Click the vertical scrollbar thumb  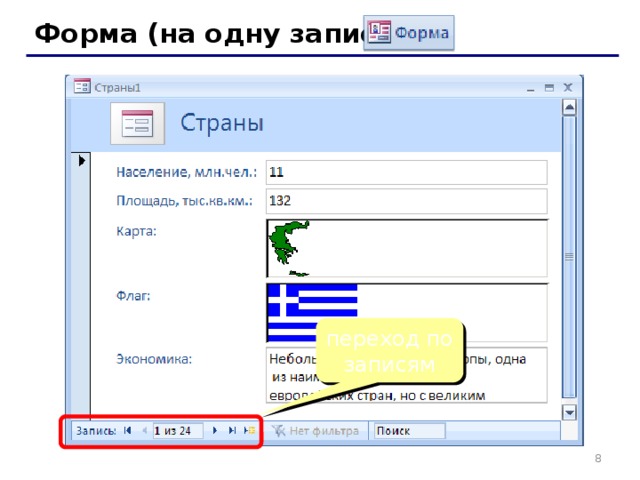tap(569, 256)
